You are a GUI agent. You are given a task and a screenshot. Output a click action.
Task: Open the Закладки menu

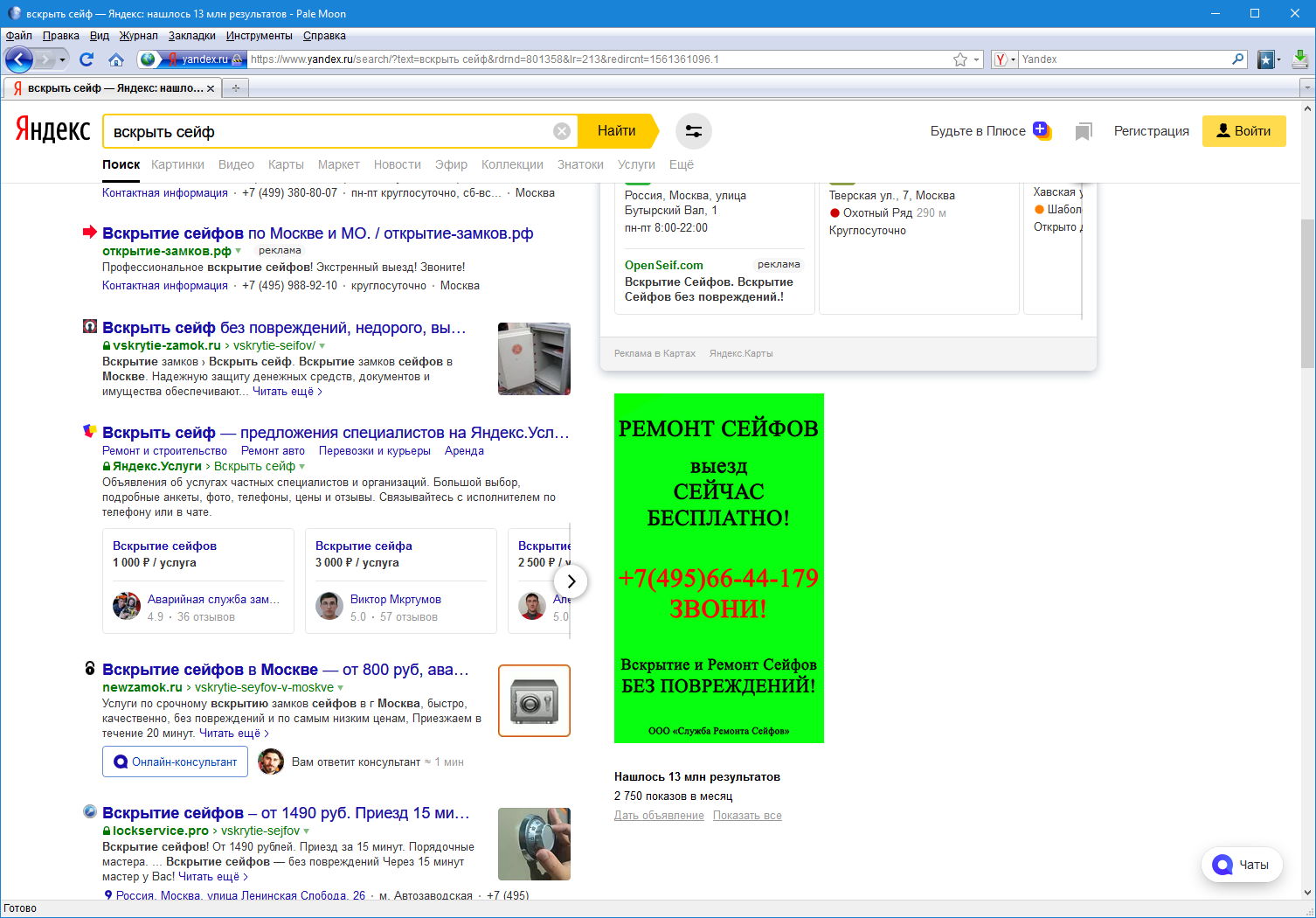tap(191, 36)
